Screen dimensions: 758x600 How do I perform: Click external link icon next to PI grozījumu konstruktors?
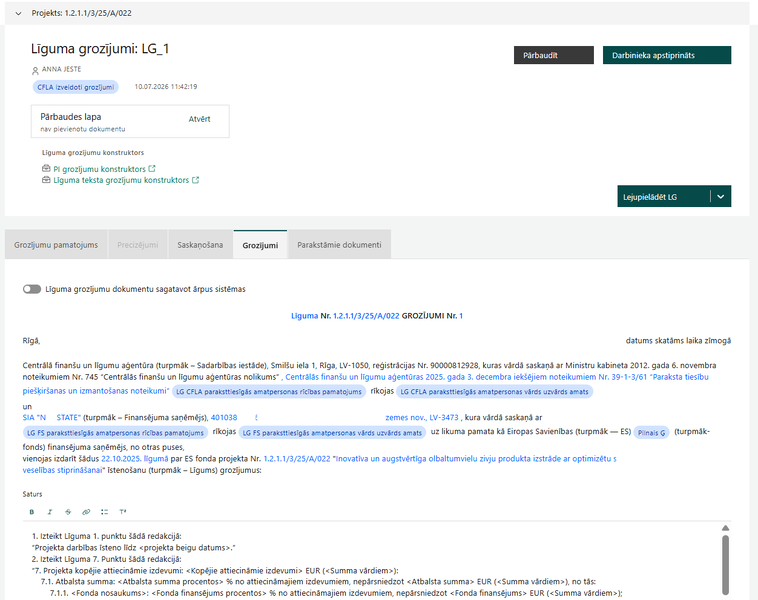click(152, 169)
